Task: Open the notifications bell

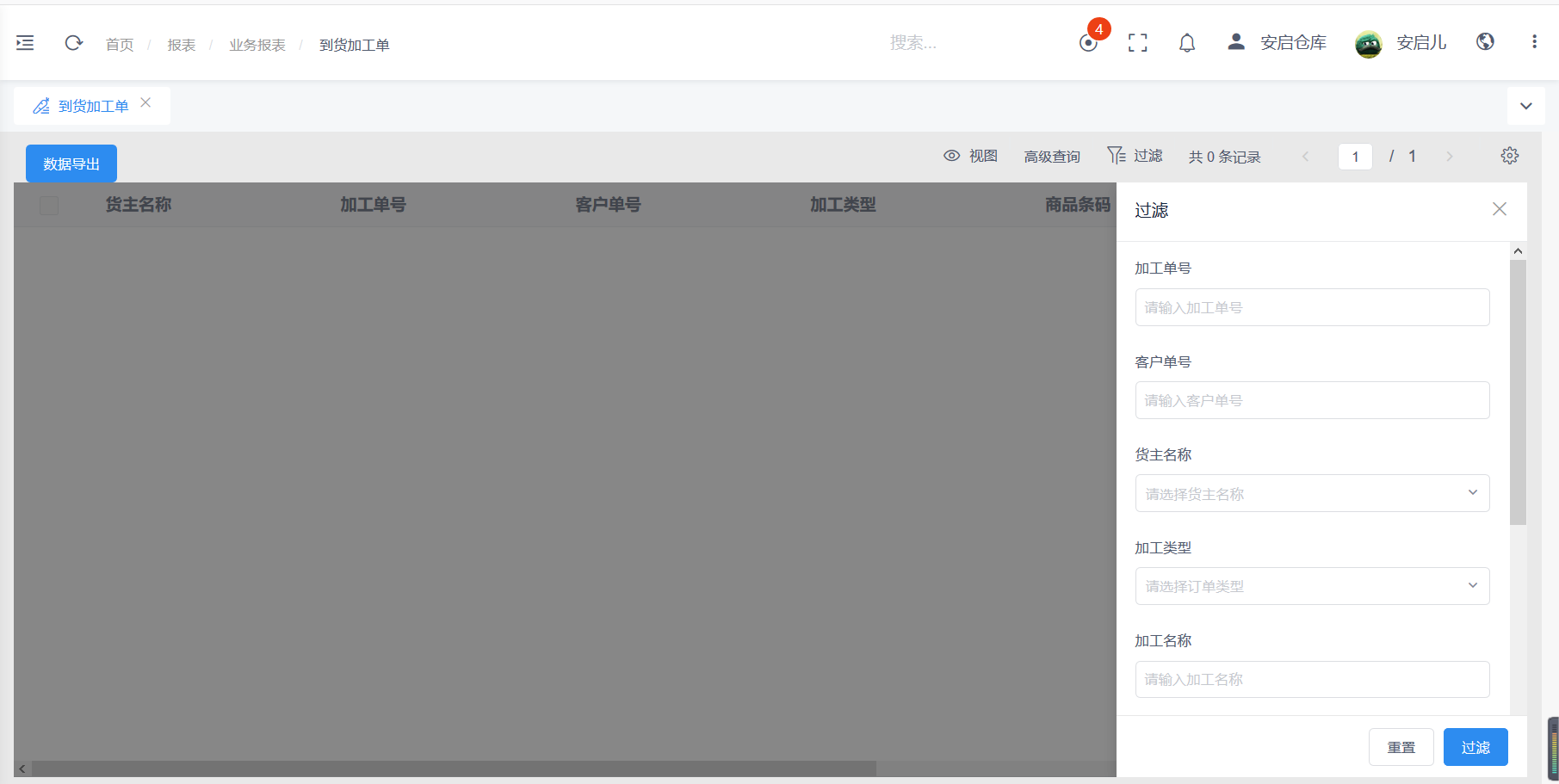Action: pyautogui.click(x=1187, y=43)
